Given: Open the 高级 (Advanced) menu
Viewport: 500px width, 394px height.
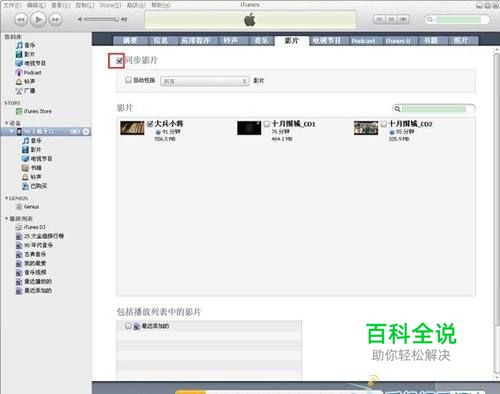Looking at the screenshot, I should [136, 5].
